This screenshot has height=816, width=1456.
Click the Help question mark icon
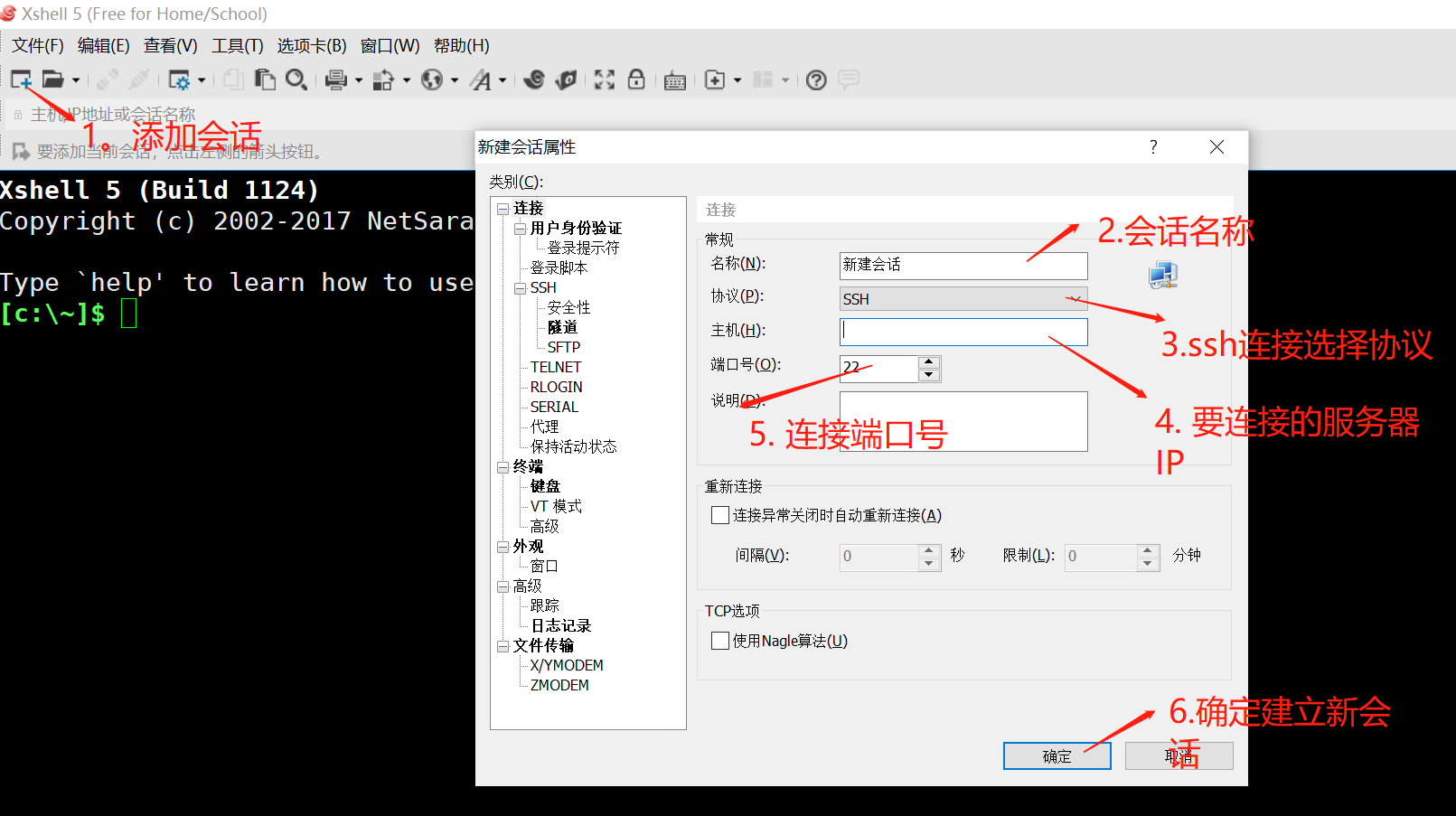(815, 80)
